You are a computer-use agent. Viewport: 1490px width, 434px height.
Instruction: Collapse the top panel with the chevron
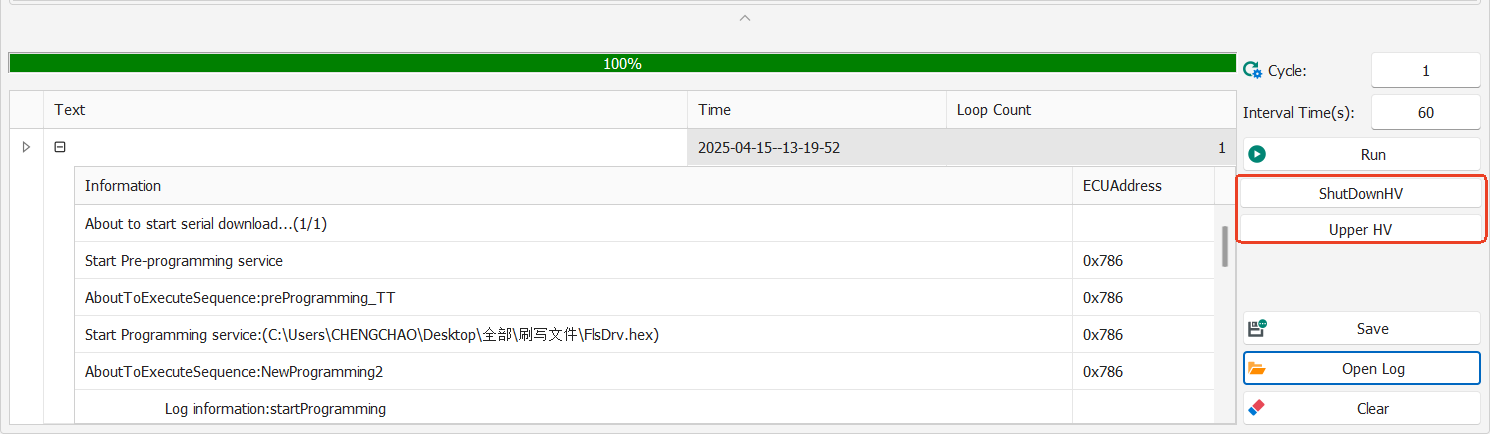pos(744,18)
